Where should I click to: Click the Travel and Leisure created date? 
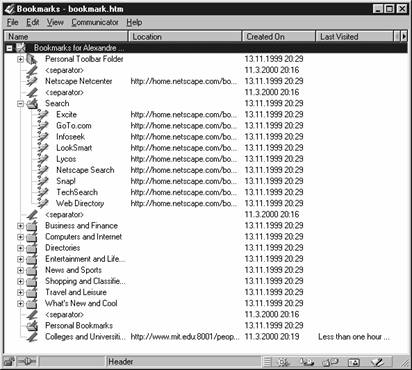pos(274,292)
